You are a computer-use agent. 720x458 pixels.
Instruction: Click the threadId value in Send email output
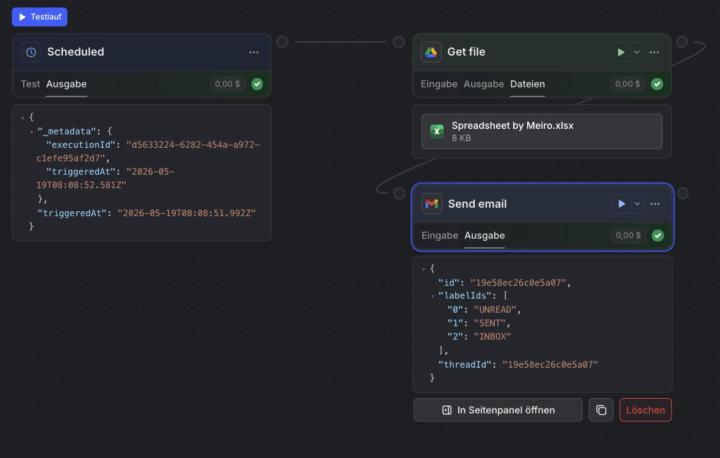point(550,365)
